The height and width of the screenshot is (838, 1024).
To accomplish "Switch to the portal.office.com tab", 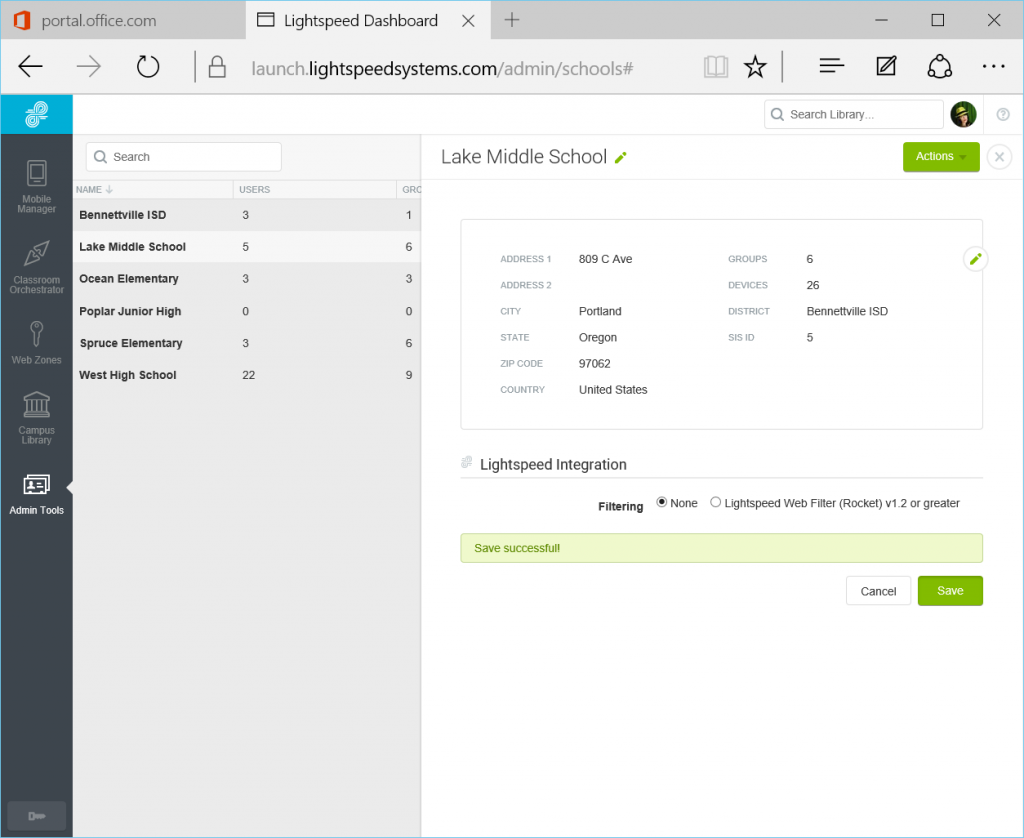I will (124, 20).
